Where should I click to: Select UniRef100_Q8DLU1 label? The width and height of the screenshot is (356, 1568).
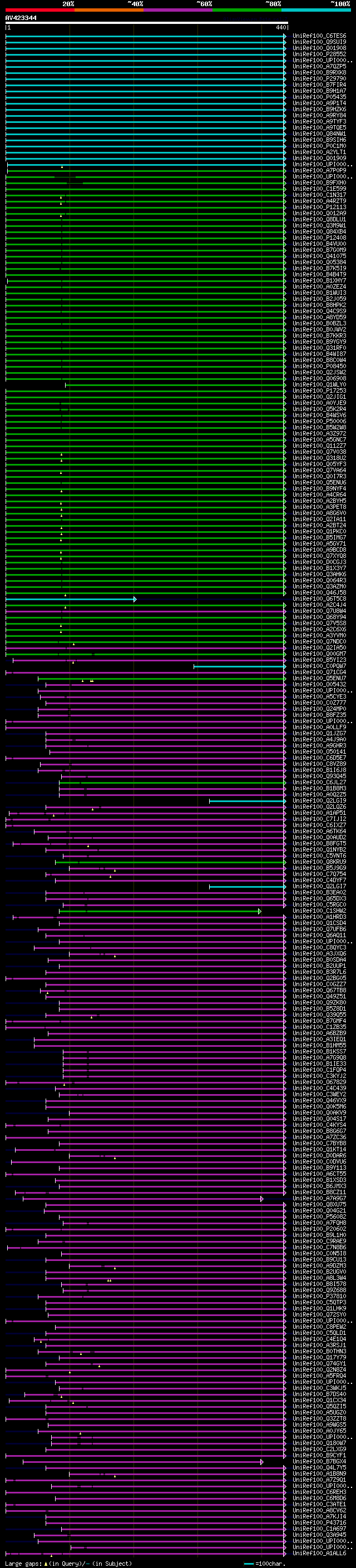point(319,219)
